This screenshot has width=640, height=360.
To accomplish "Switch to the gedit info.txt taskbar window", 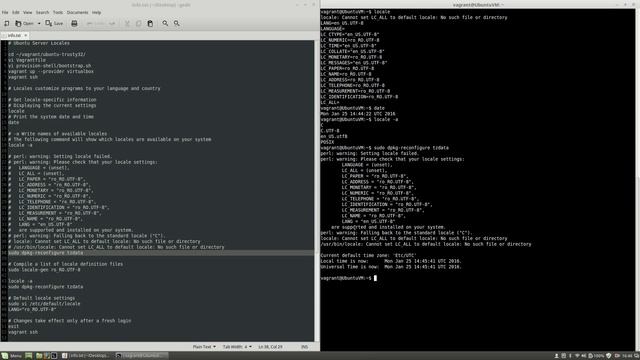I will (86, 356).
